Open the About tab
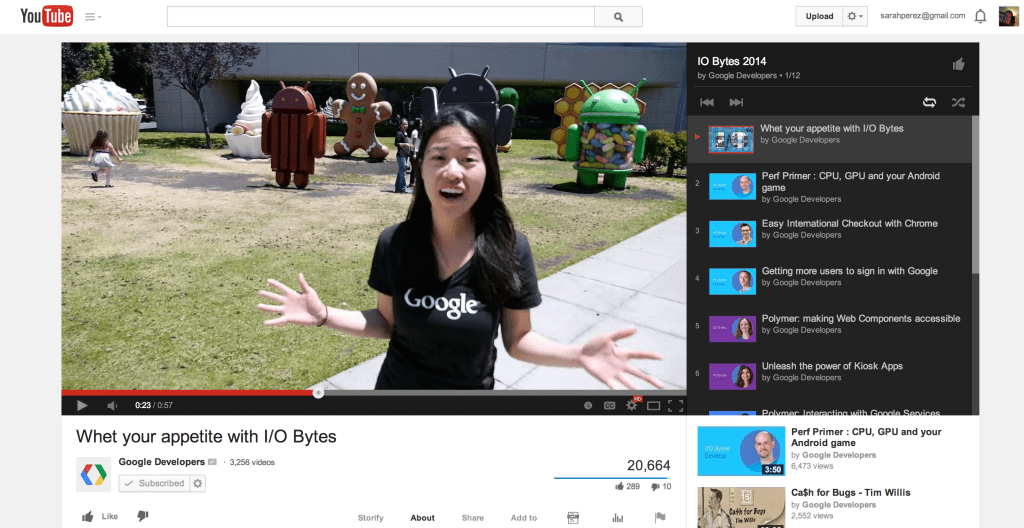The height and width of the screenshot is (528, 1024). 423,518
